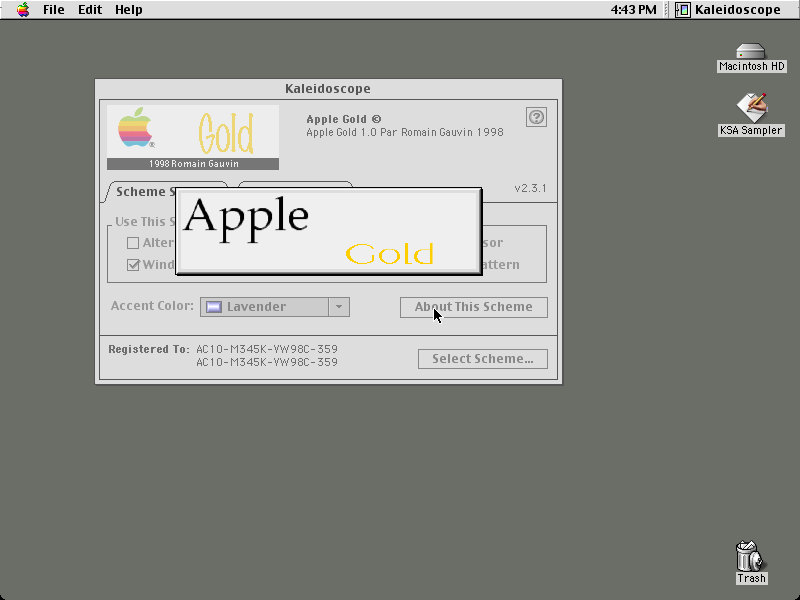Click the Kaleidoscope icon in menu bar
Viewport: 800px width, 600px height.
tap(683, 10)
